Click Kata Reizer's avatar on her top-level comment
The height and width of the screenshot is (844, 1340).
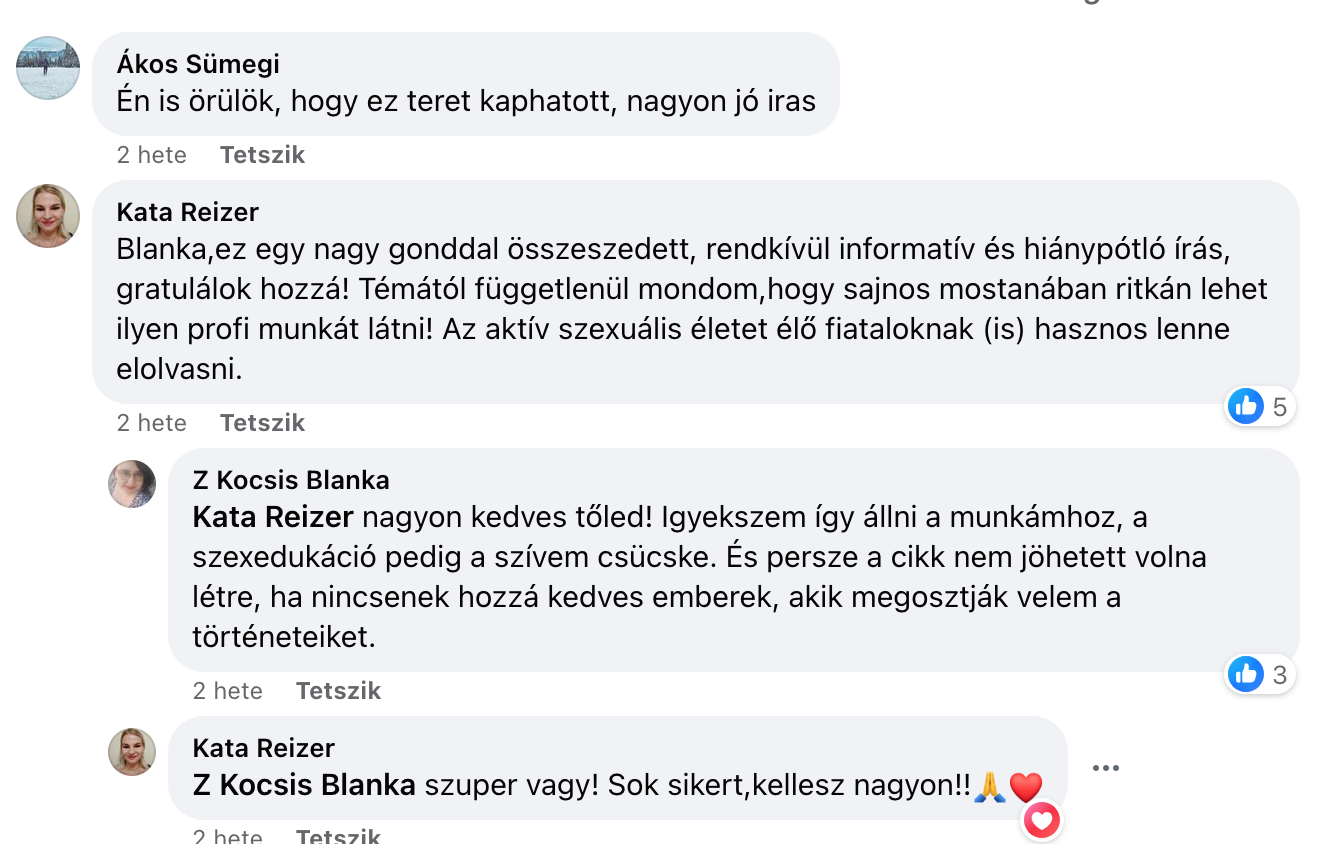tap(48, 216)
